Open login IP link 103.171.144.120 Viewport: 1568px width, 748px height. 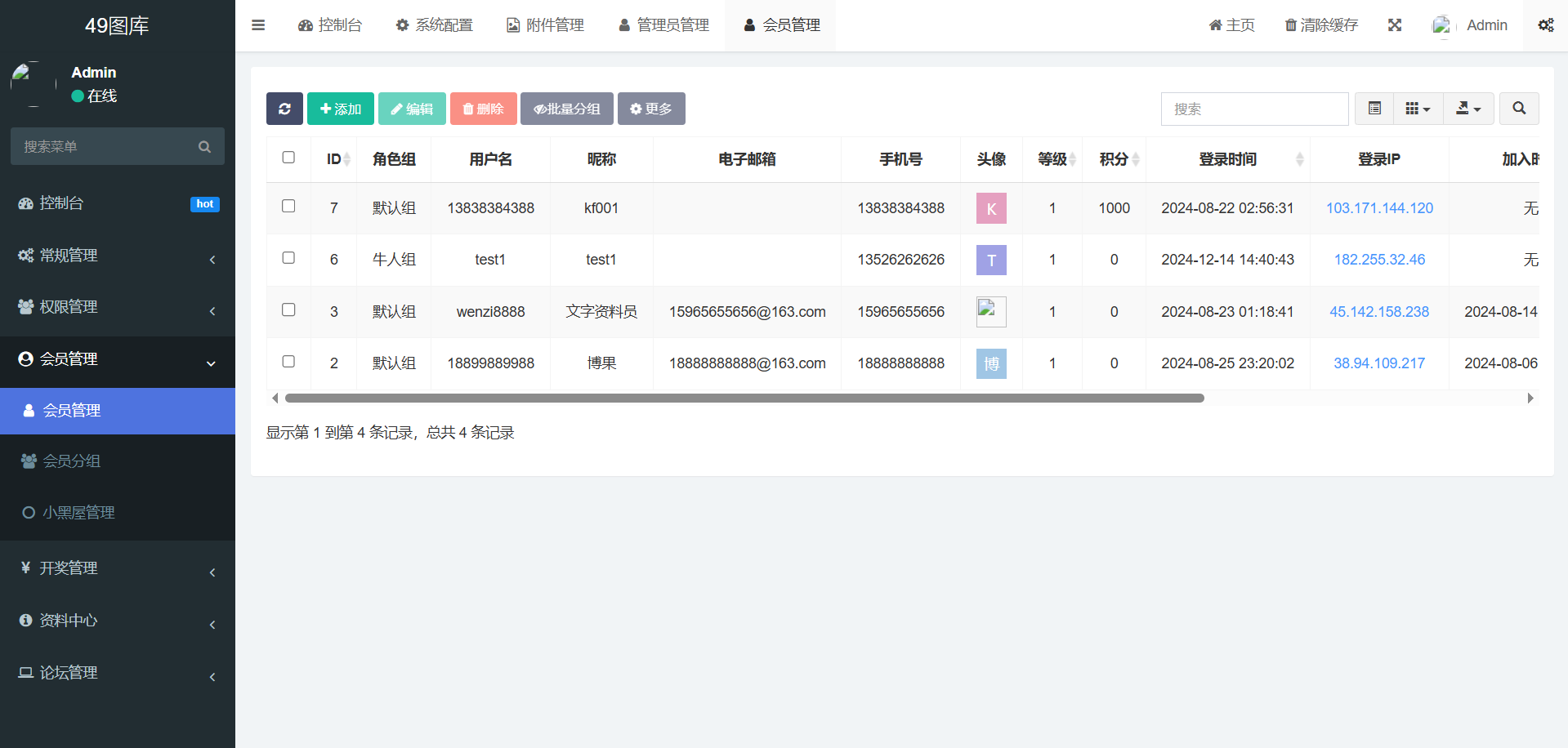click(x=1379, y=208)
